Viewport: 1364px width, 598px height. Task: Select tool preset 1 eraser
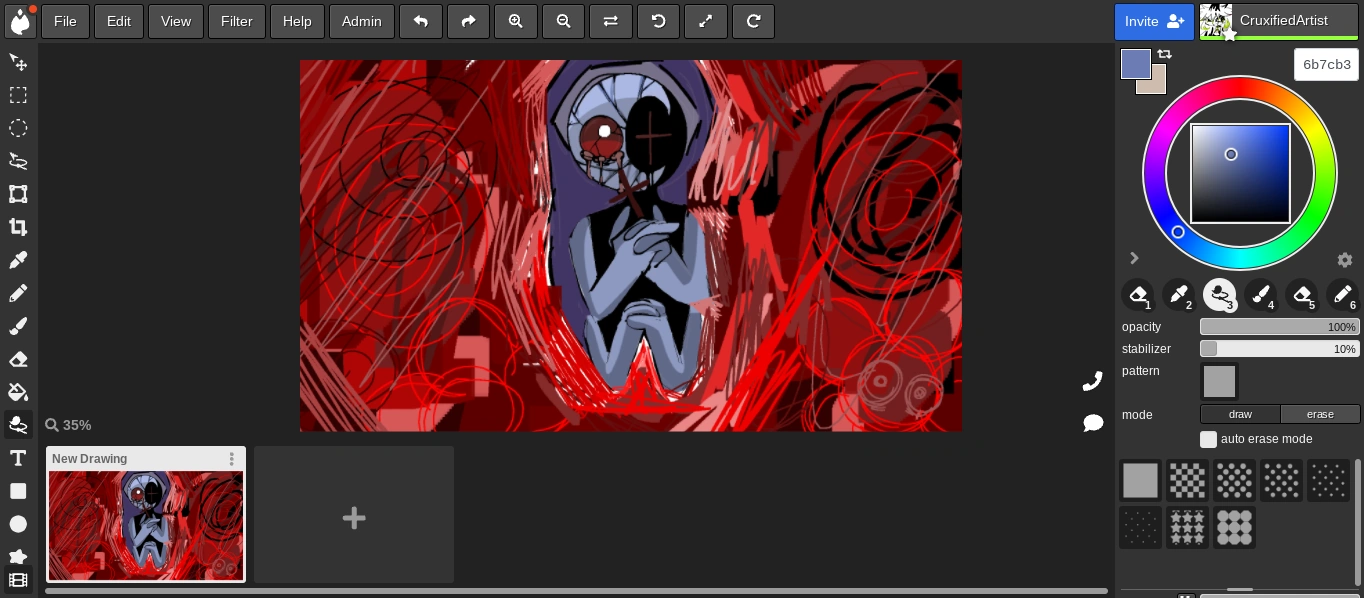point(1137,295)
